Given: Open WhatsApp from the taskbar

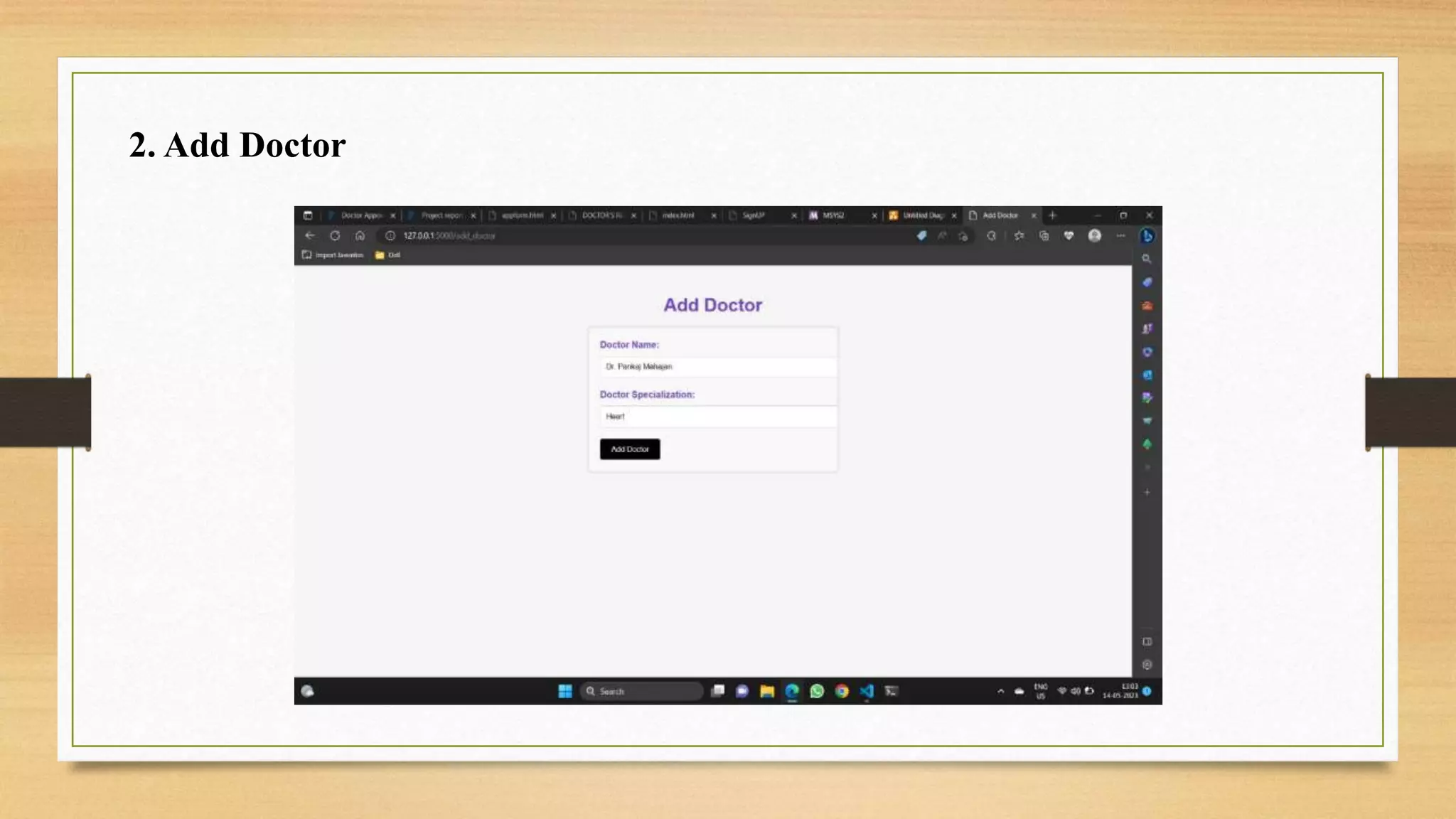Looking at the screenshot, I should [x=817, y=691].
